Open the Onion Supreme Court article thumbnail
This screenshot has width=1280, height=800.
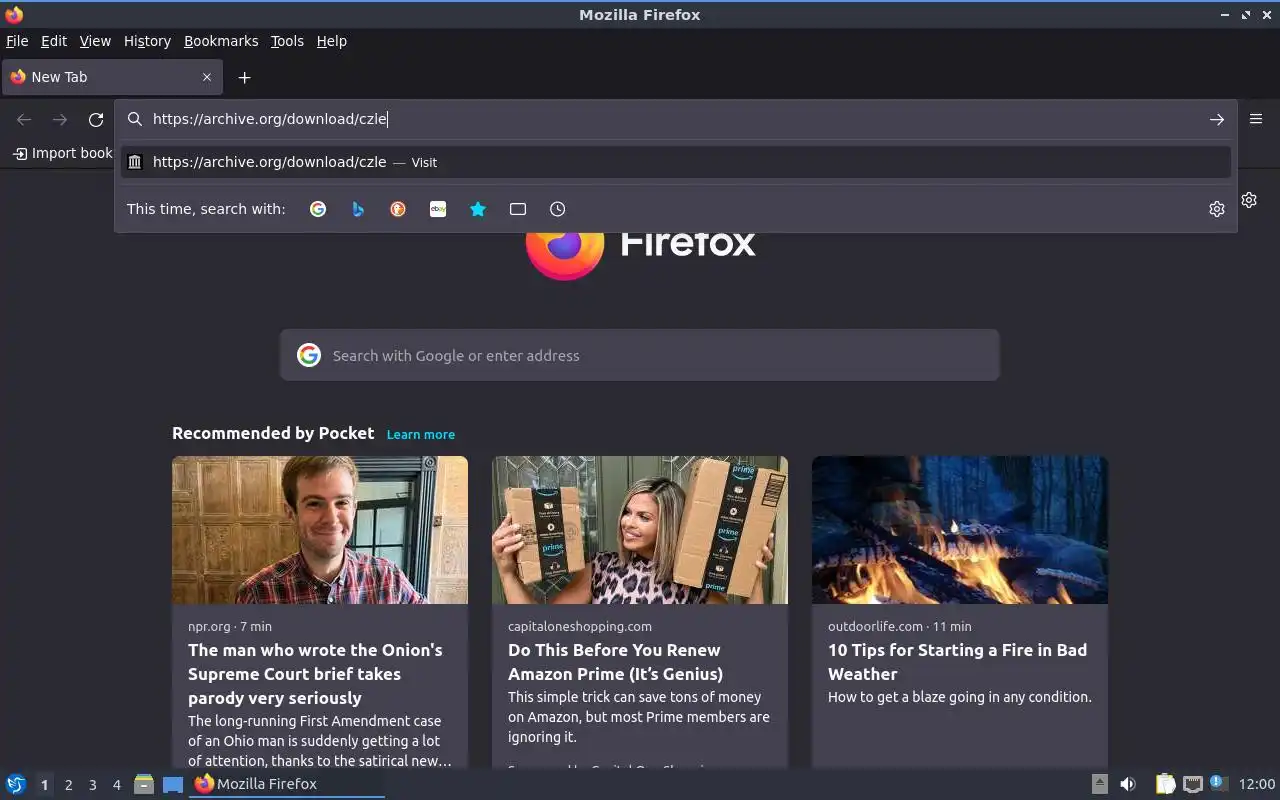coord(320,530)
